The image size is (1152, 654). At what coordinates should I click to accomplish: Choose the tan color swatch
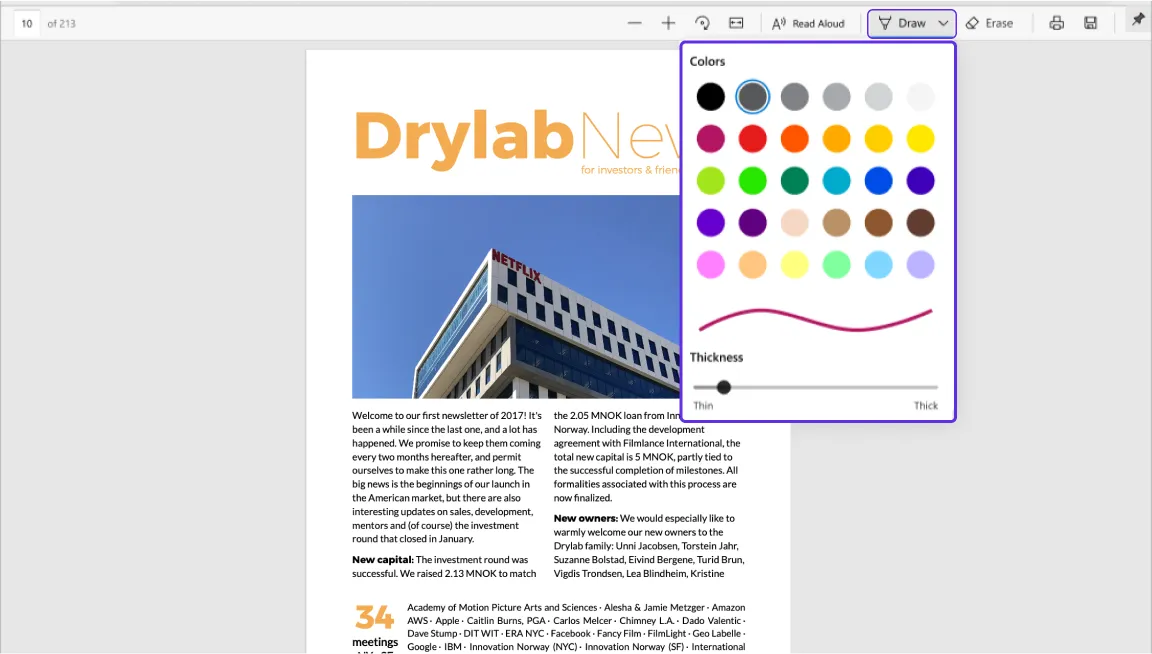pos(836,223)
